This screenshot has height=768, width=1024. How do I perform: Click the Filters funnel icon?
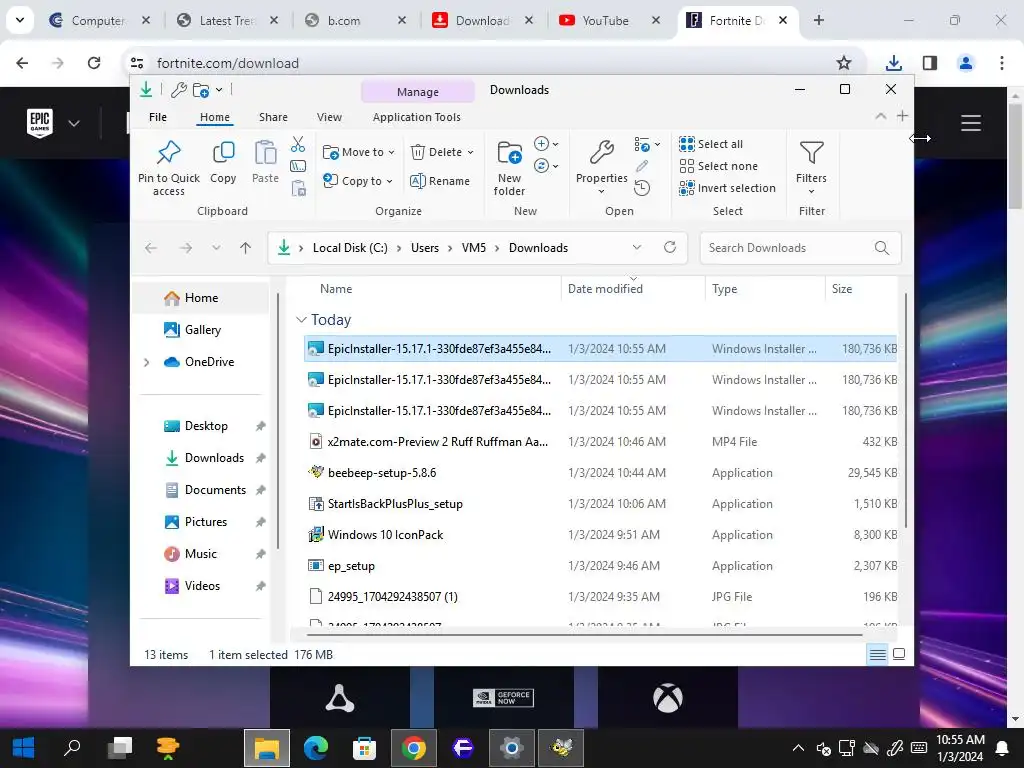pyautogui.click(x=811, y=153)
